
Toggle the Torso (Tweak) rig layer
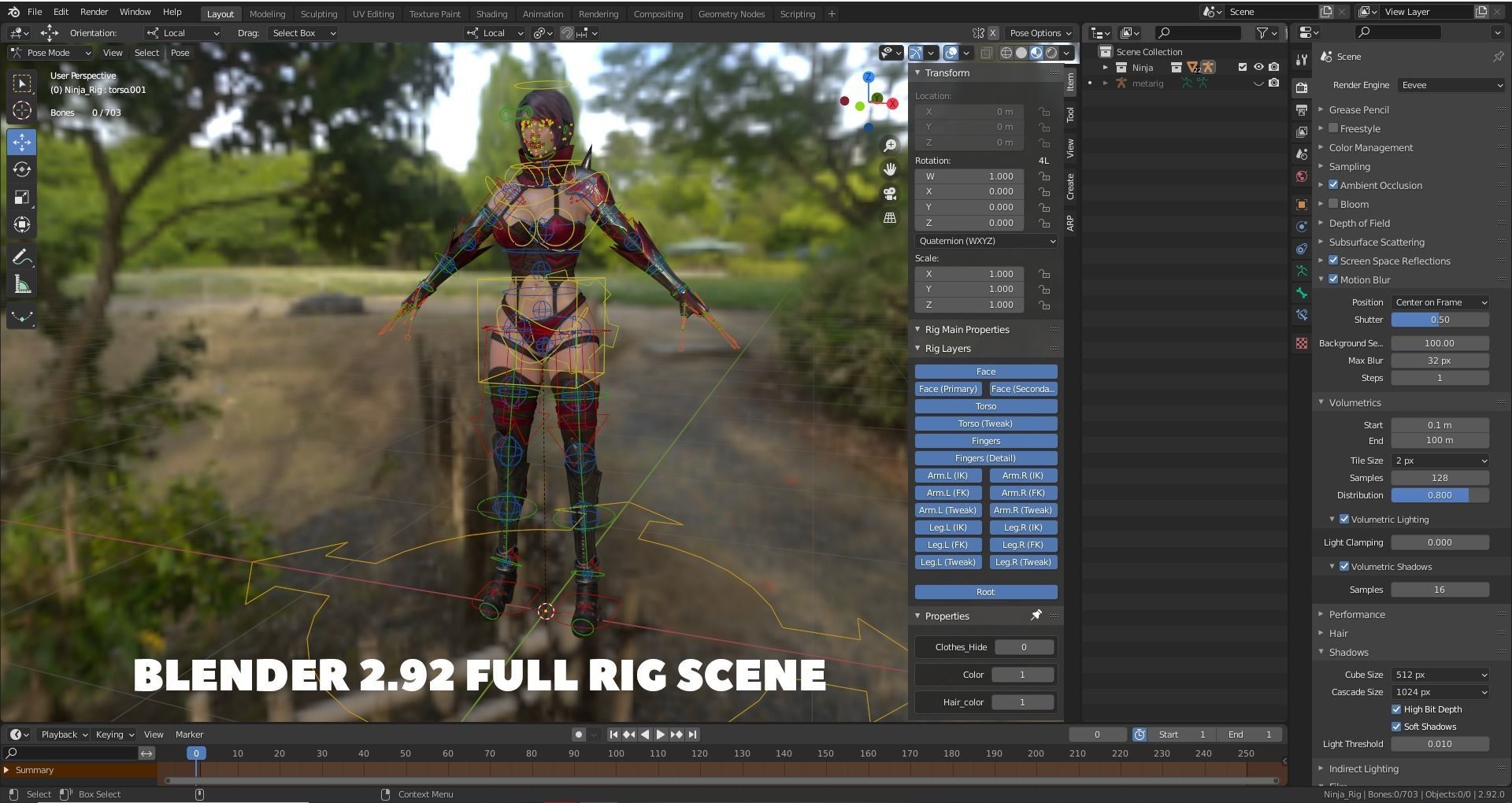986,424
